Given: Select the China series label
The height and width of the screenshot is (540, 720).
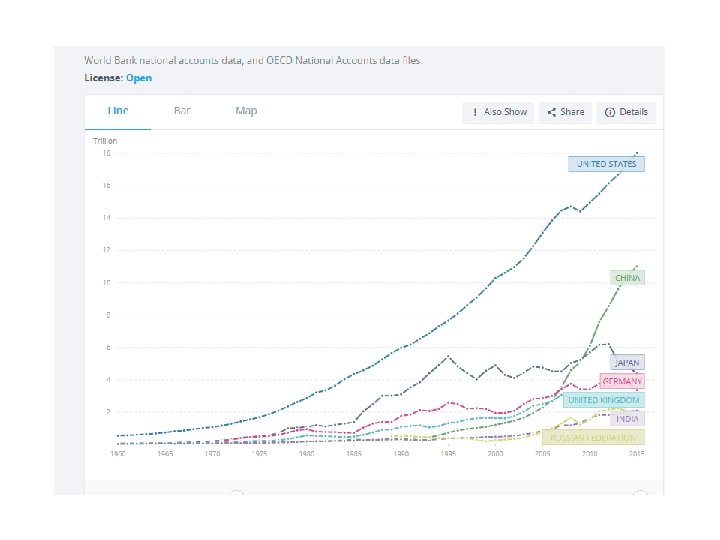Looking at the screenshot, I should coord(627,277).
